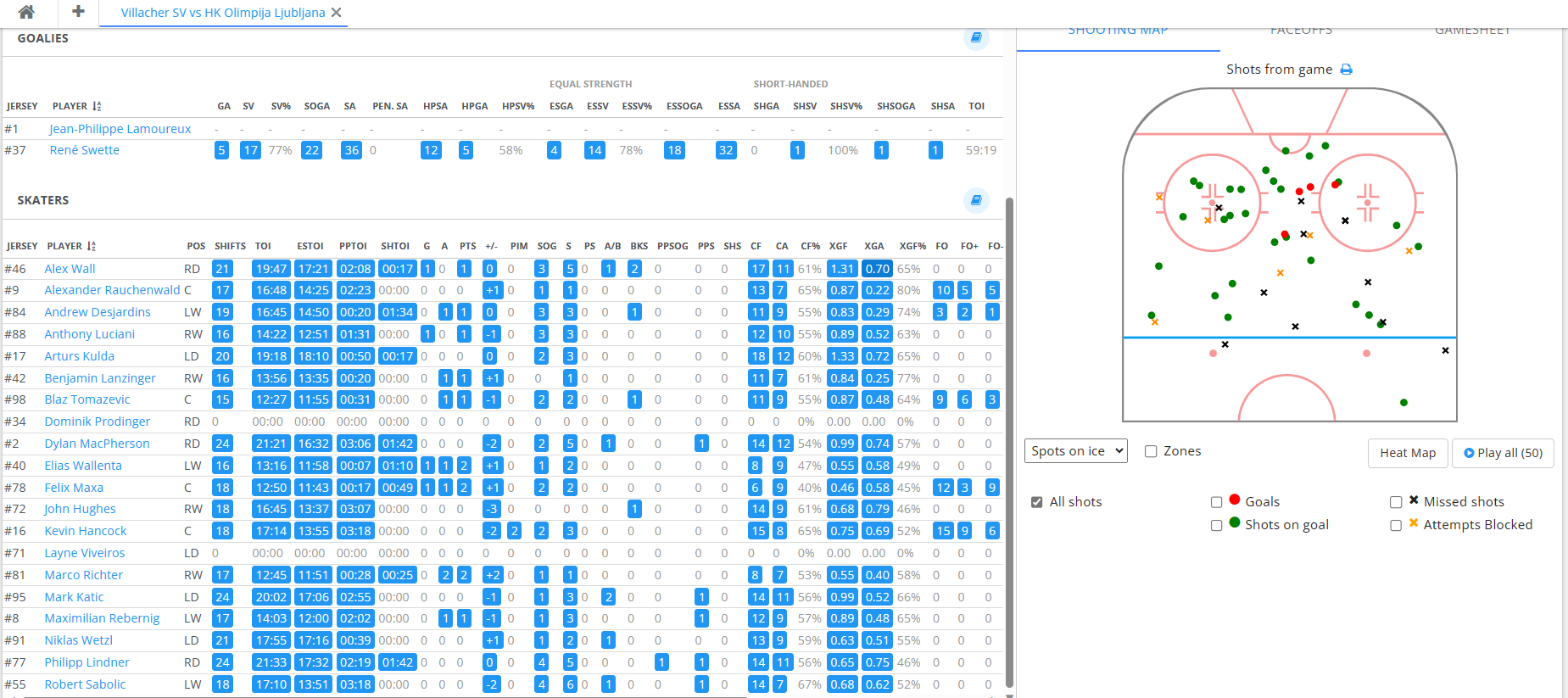The image size is (1568, 698).
Task: Enable Missed shots checkbox
Action: tap(1395, 502)
